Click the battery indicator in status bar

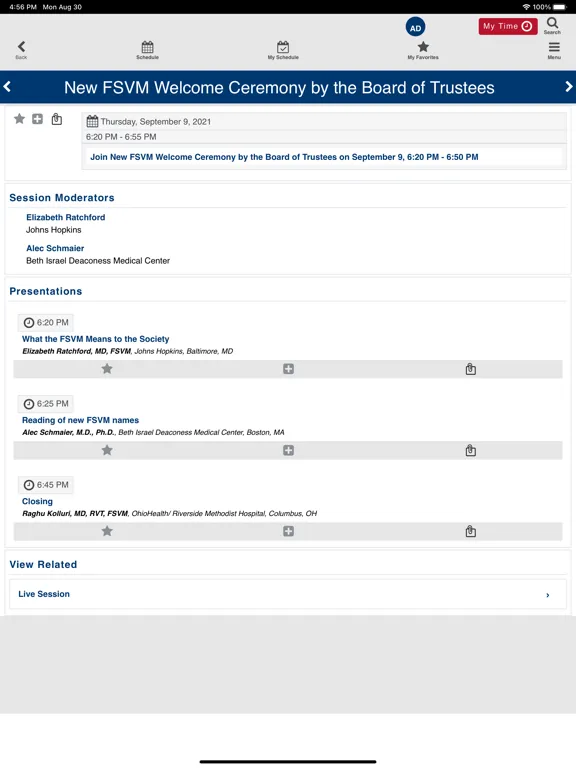560,7
